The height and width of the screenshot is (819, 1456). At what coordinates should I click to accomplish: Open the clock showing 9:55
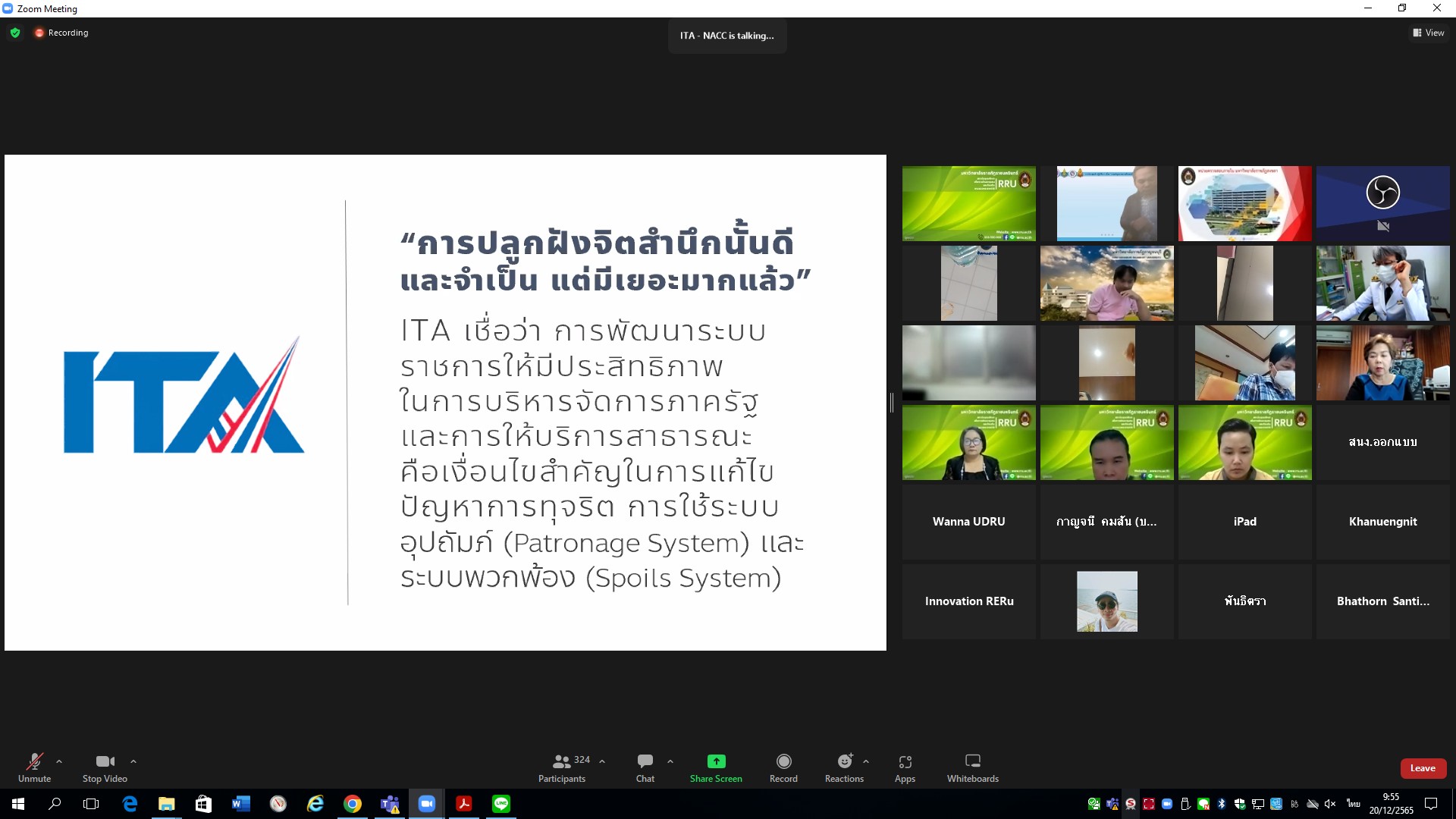point(1391,804)
